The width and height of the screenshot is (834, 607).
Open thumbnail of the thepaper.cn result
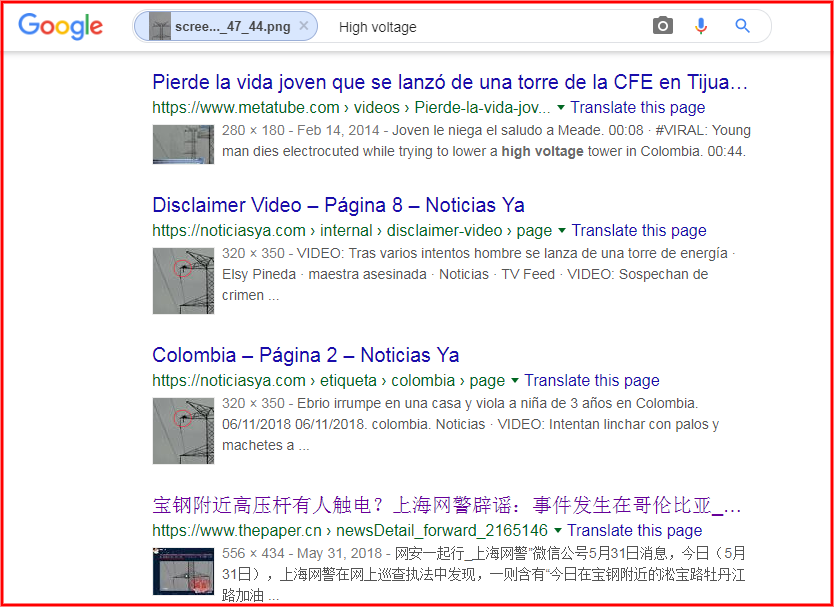184,571
